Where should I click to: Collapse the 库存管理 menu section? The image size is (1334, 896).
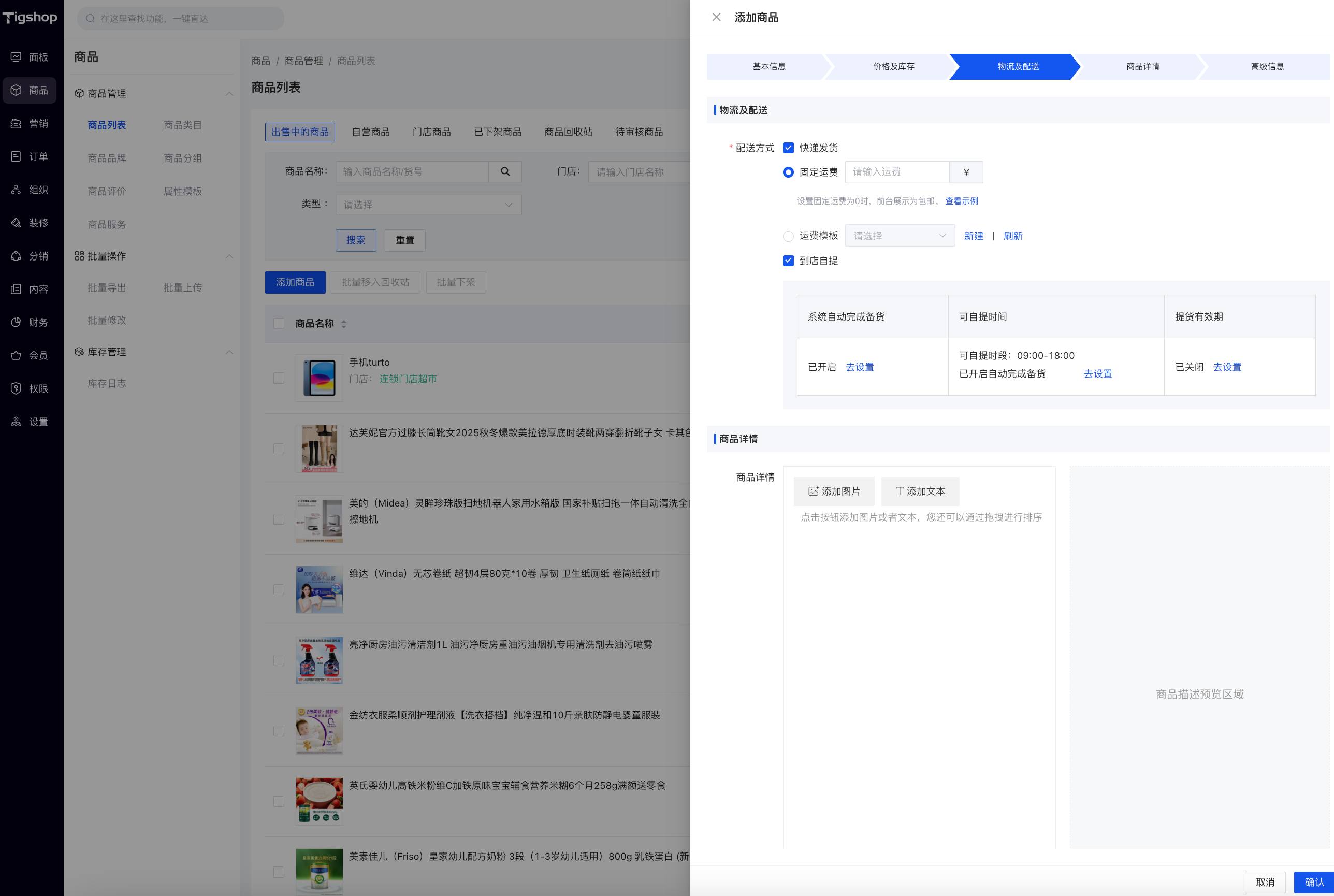point(229,352)
